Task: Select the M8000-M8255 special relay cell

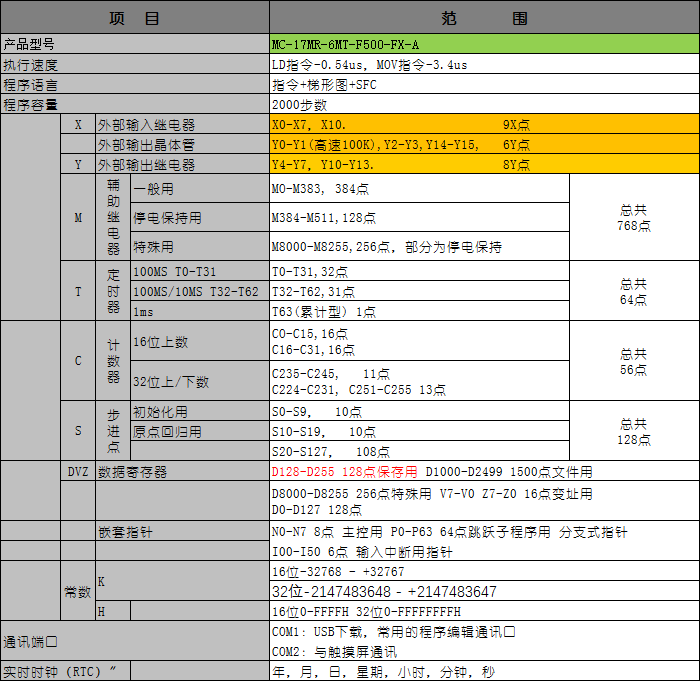Action: point(419,247)
